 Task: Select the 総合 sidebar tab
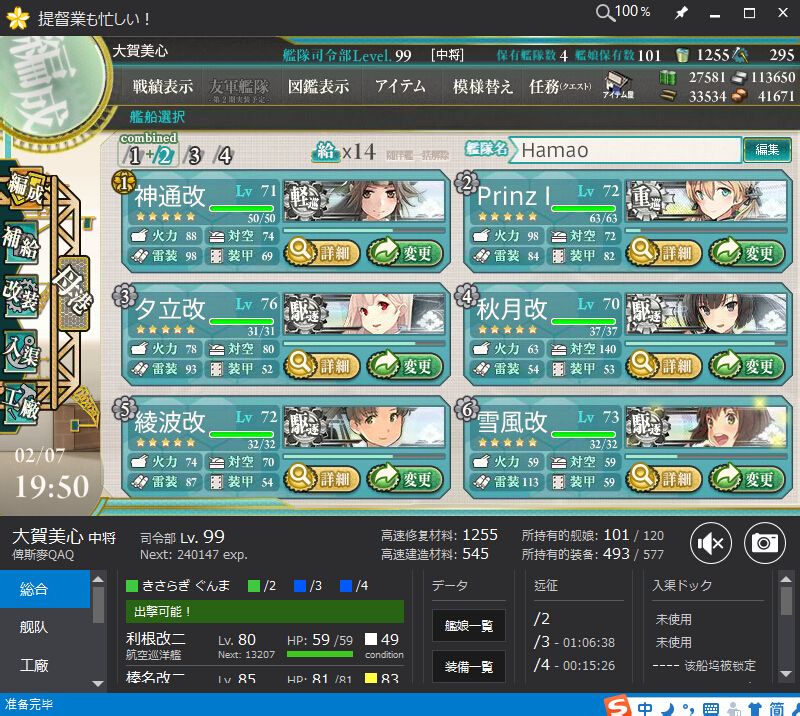point(45,589)
